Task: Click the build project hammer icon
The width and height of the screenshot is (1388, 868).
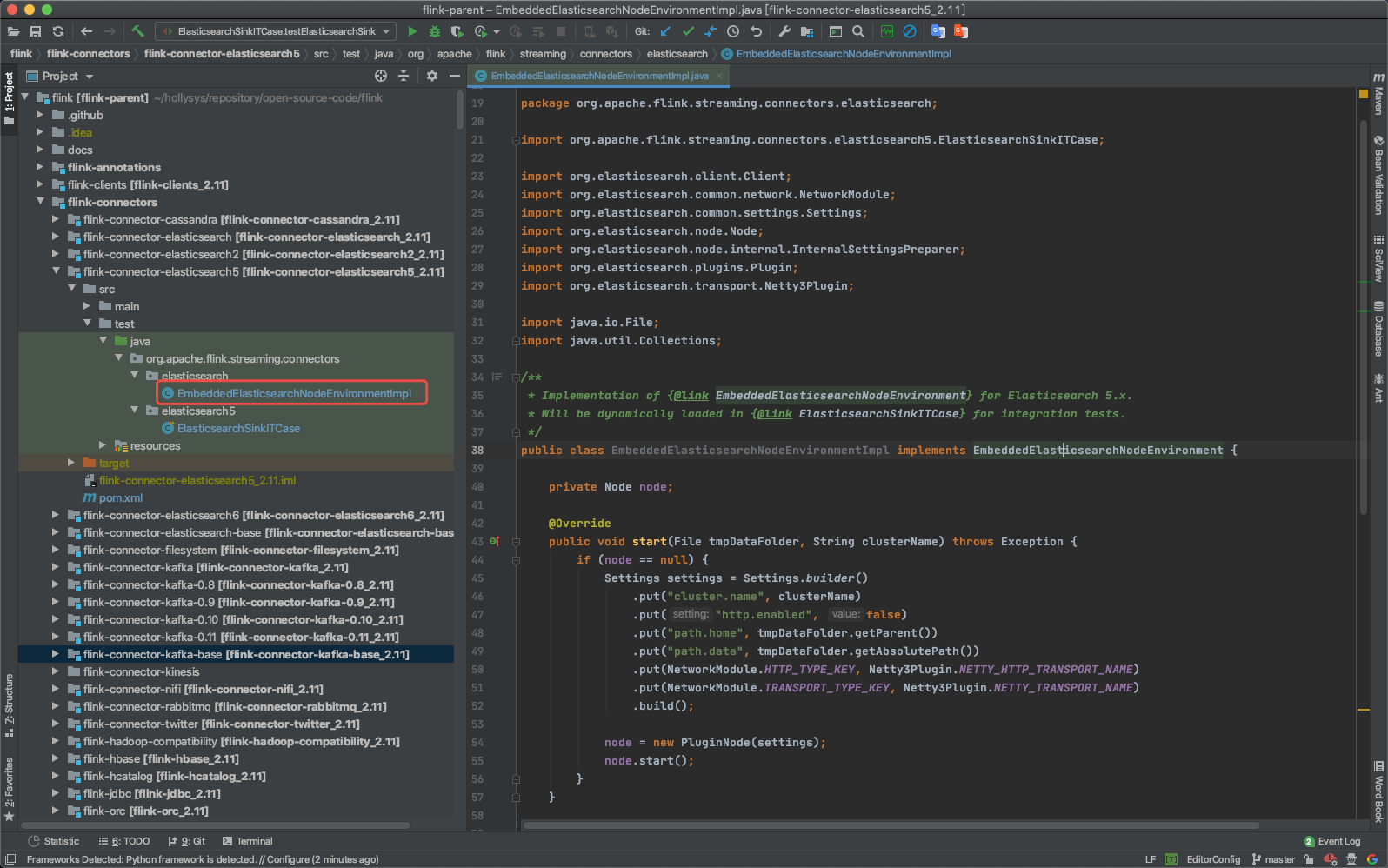Action: point(137,31)
